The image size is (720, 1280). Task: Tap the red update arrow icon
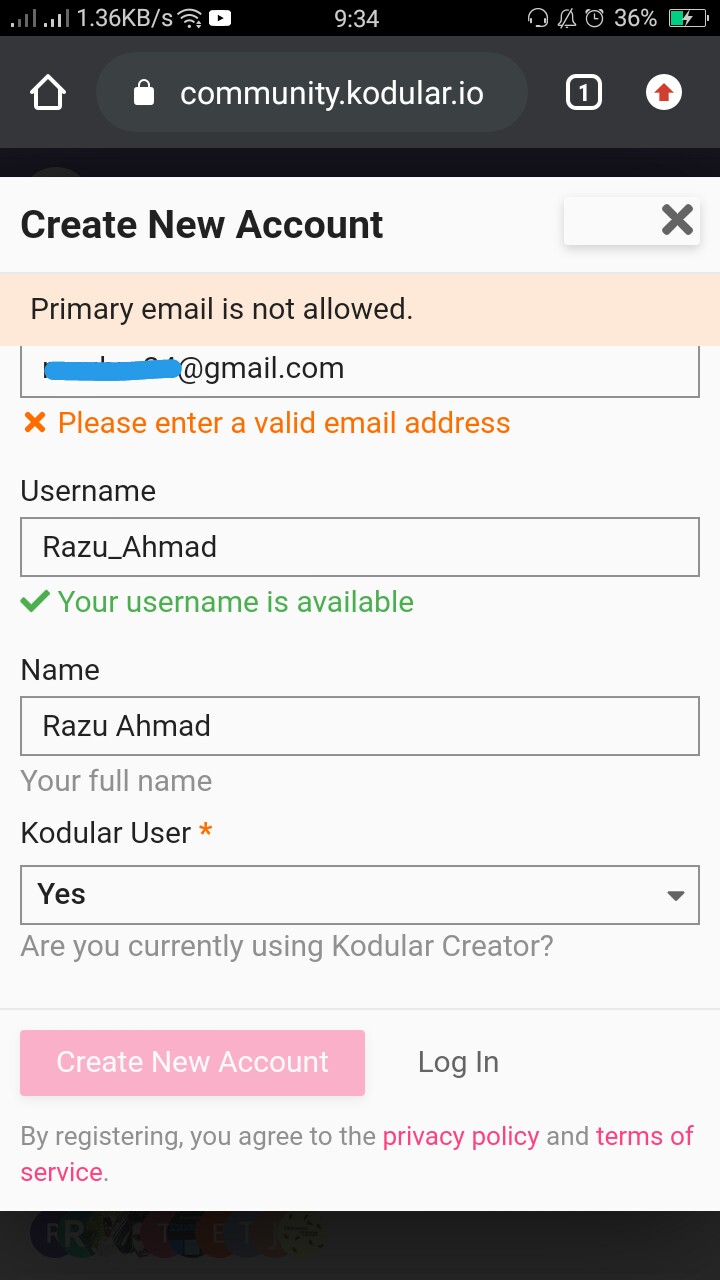pyautogui.click(x=663, y=94)
